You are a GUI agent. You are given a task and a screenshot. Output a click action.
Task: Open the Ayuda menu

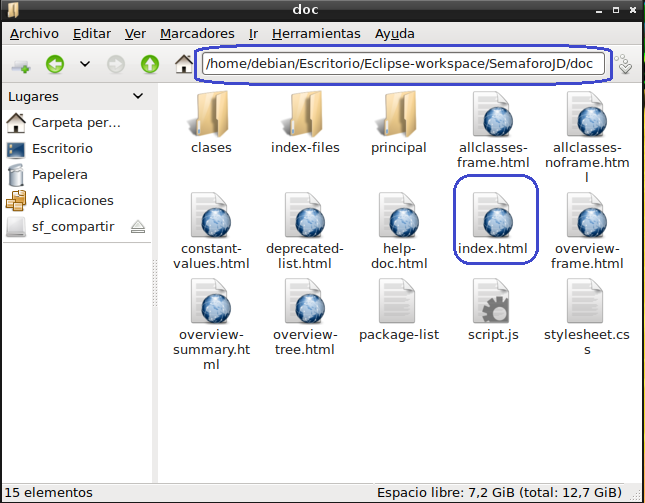[394, 34]
